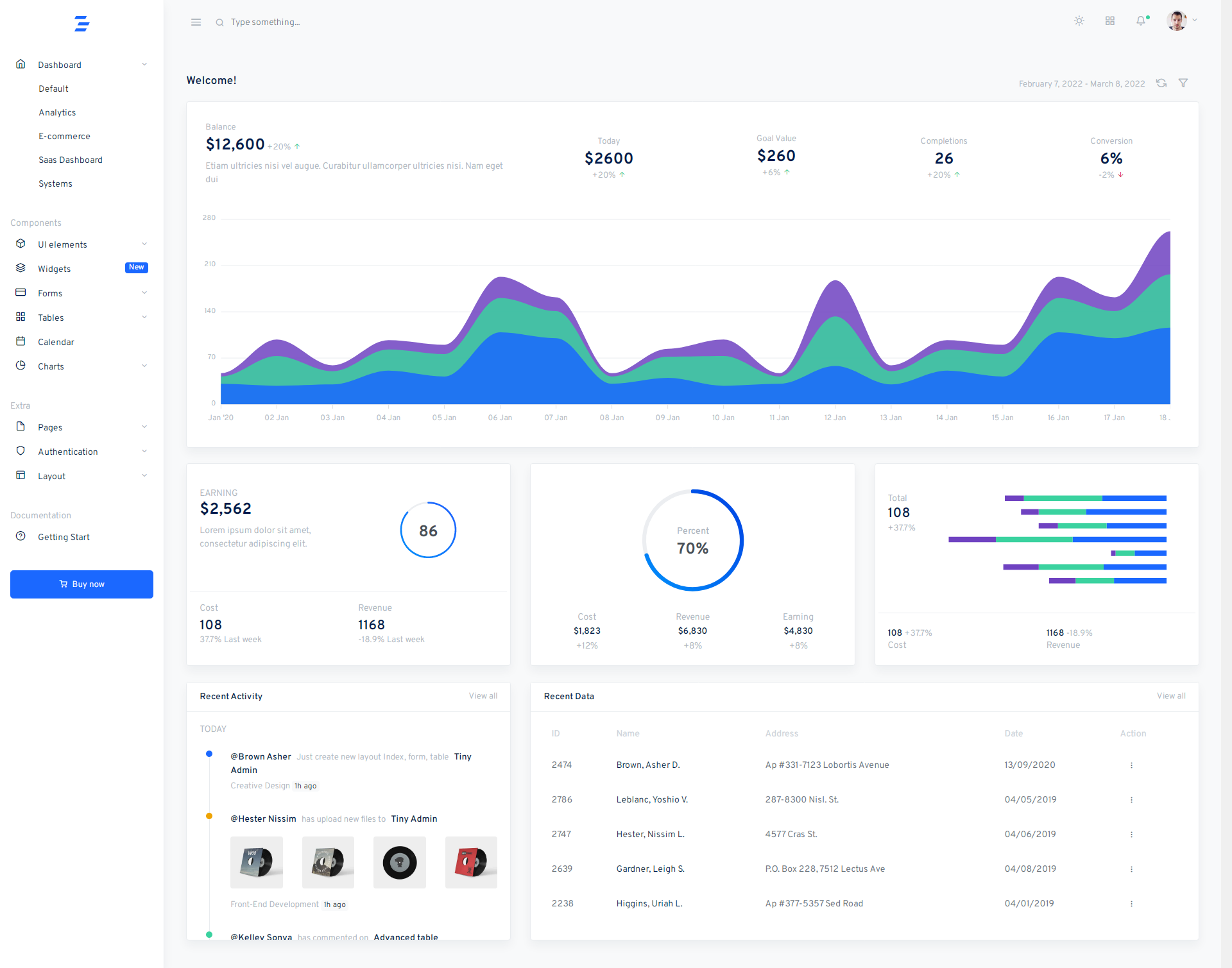Click the refresh/reload data icon
This screenshot has width=1232, height=968.
[1162, 83]
